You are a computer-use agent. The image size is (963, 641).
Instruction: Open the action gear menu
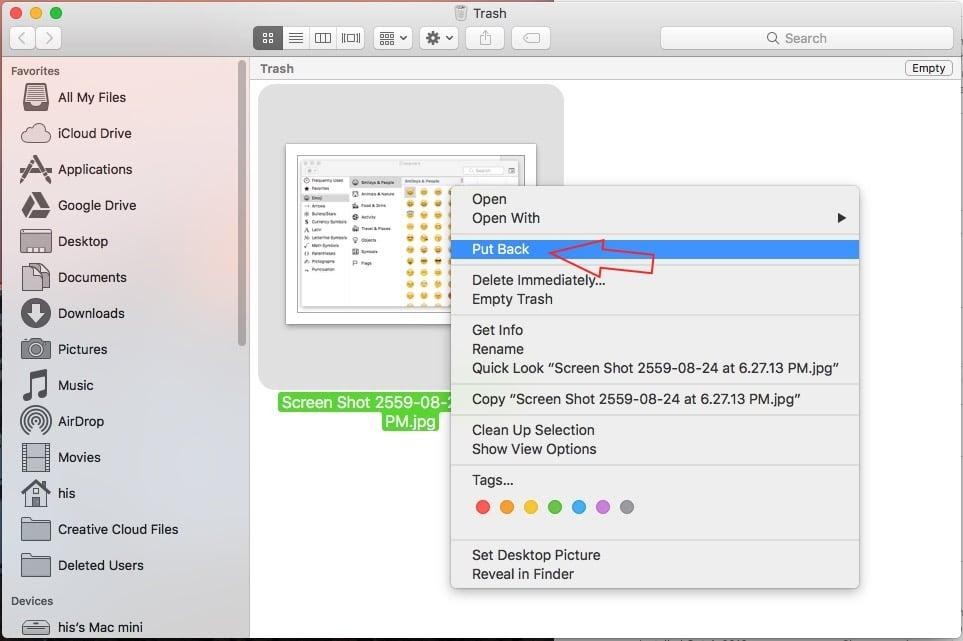pyautogui.click(x=434, y=38)
